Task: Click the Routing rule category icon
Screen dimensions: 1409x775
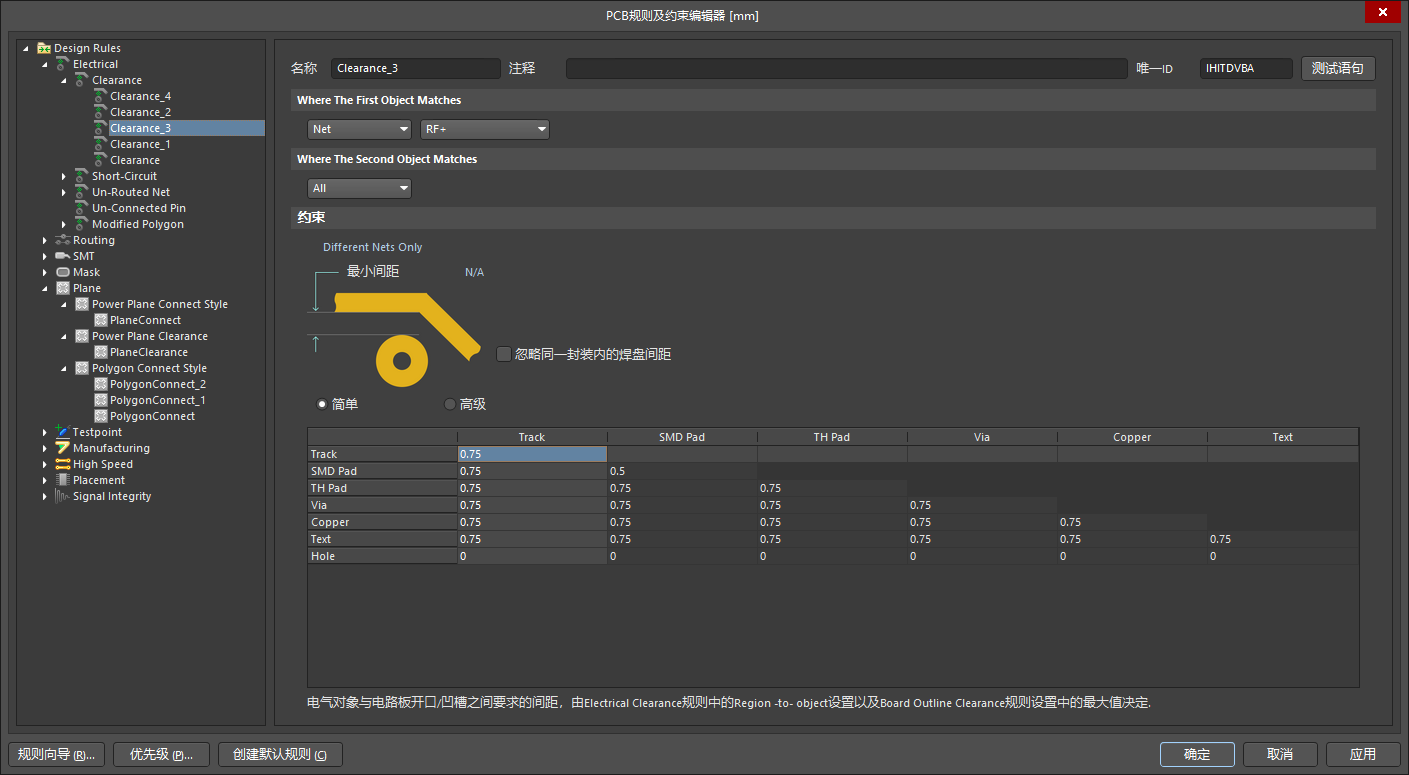Action: click(x=63, y=240)
